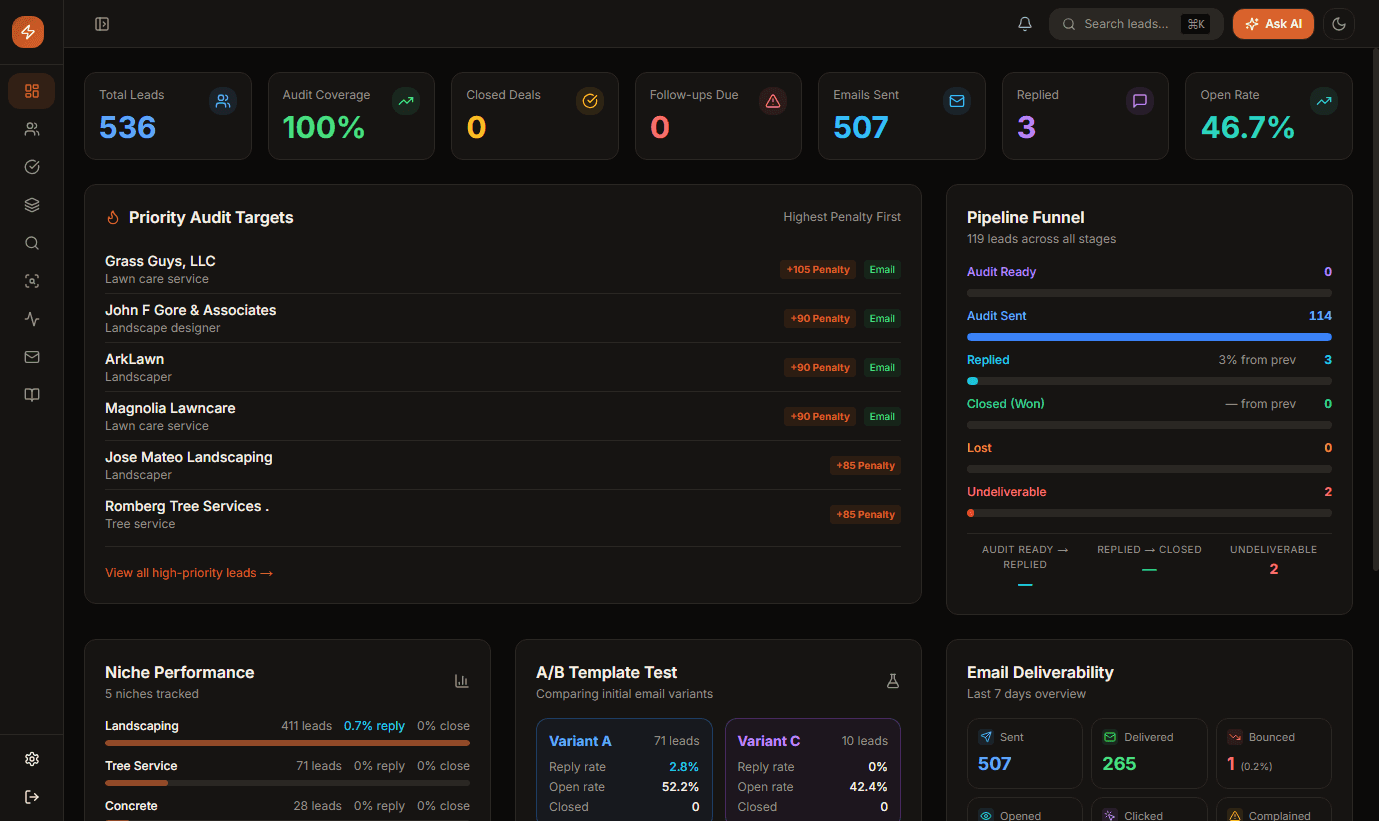The width and height of the screenshot is (1379, 821).
Task: Toggle the dark mode moon button
Action: click(x=1339, y=24)
